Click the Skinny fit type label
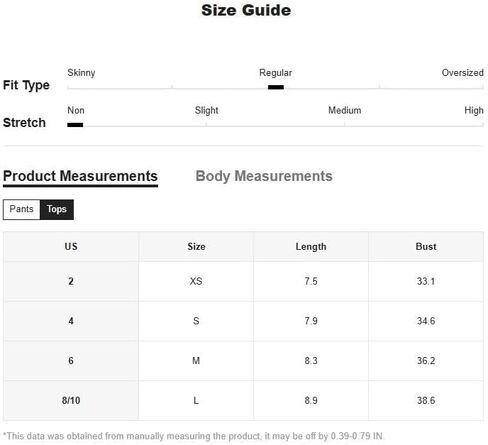 click(81, 73)
